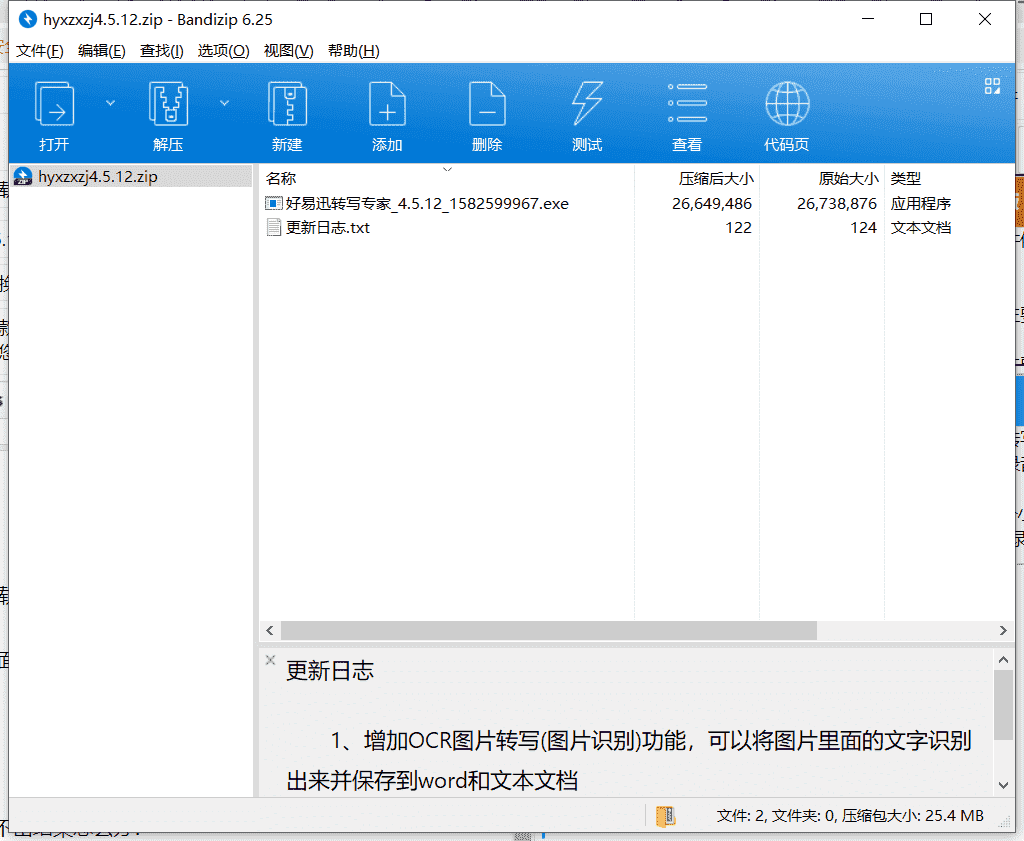This screenshot has height=841, width=1024.
Task: Close the 更新日志 preview pane
Action: (x=270, y=660)
